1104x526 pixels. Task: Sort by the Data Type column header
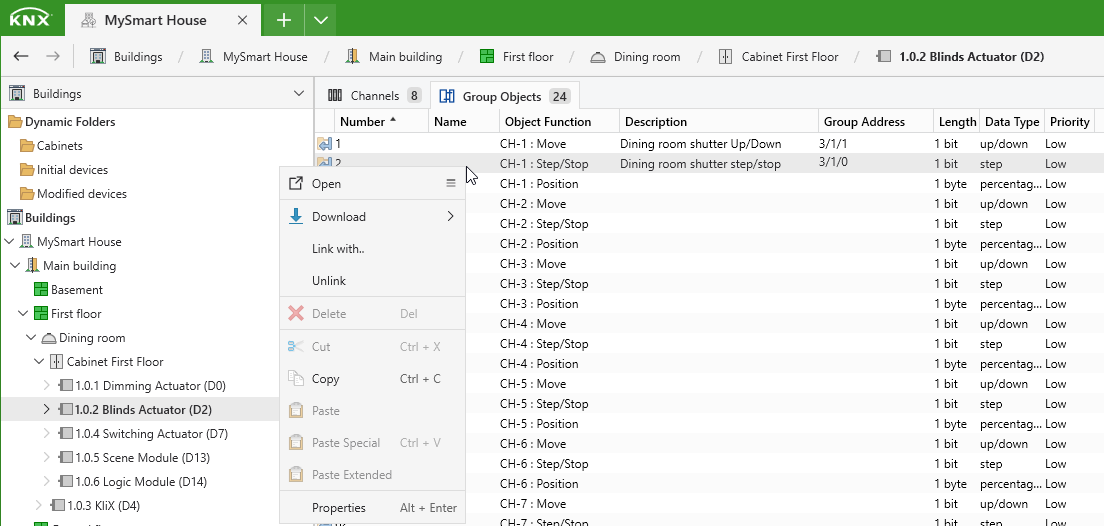click(x=1012, y=121)
